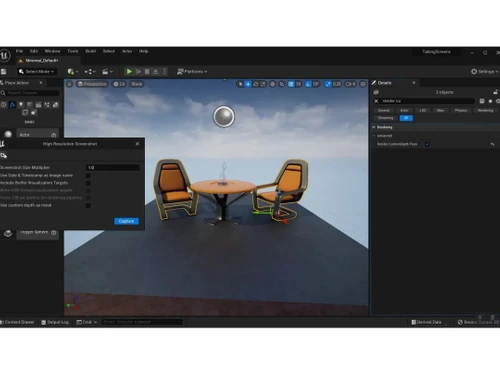Open the File menu
This screenshot has height=375, width=500.
pyautogui.click(x=19, y=51)
